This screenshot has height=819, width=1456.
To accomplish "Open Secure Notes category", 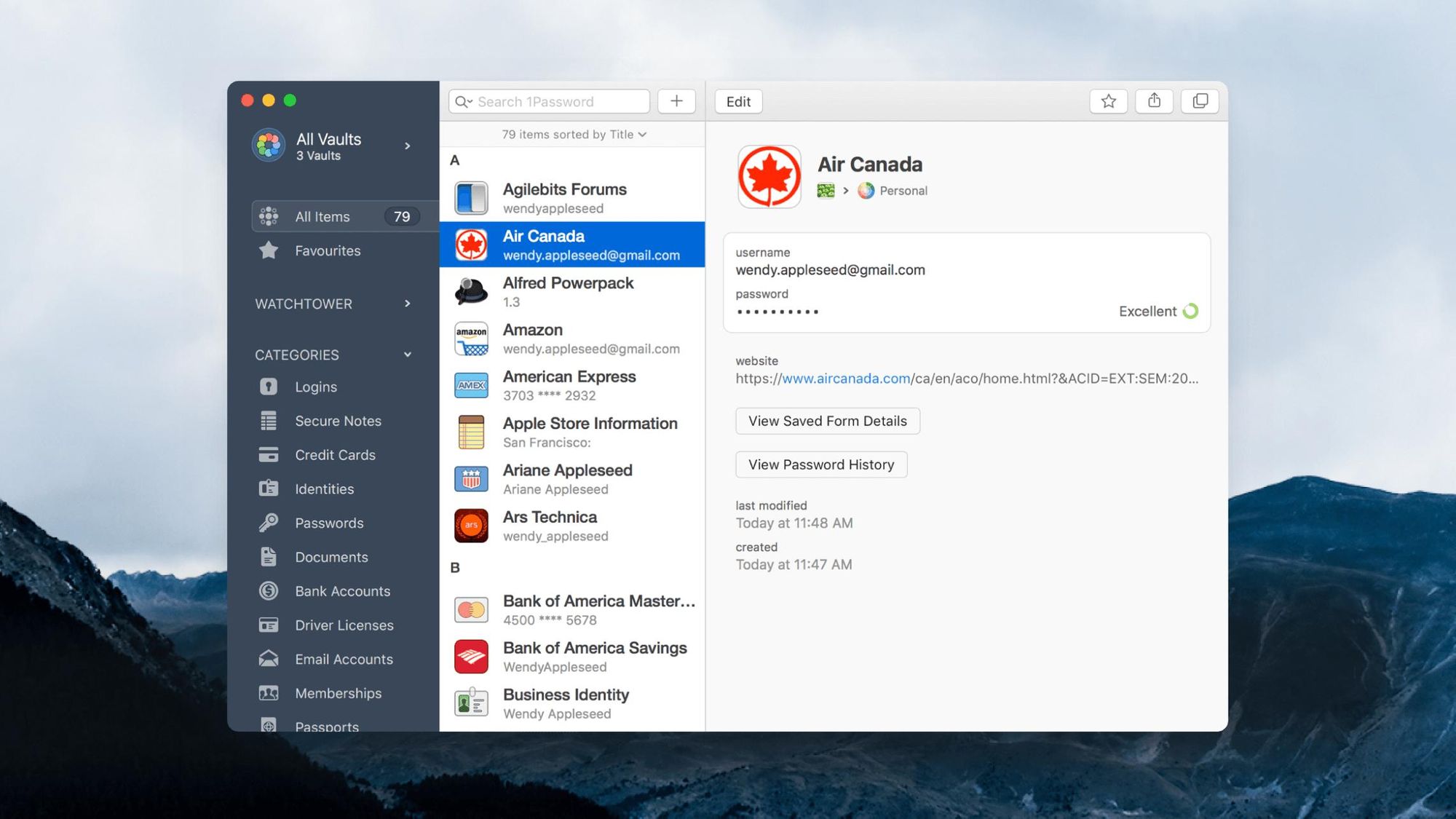I will coord(338,421).
